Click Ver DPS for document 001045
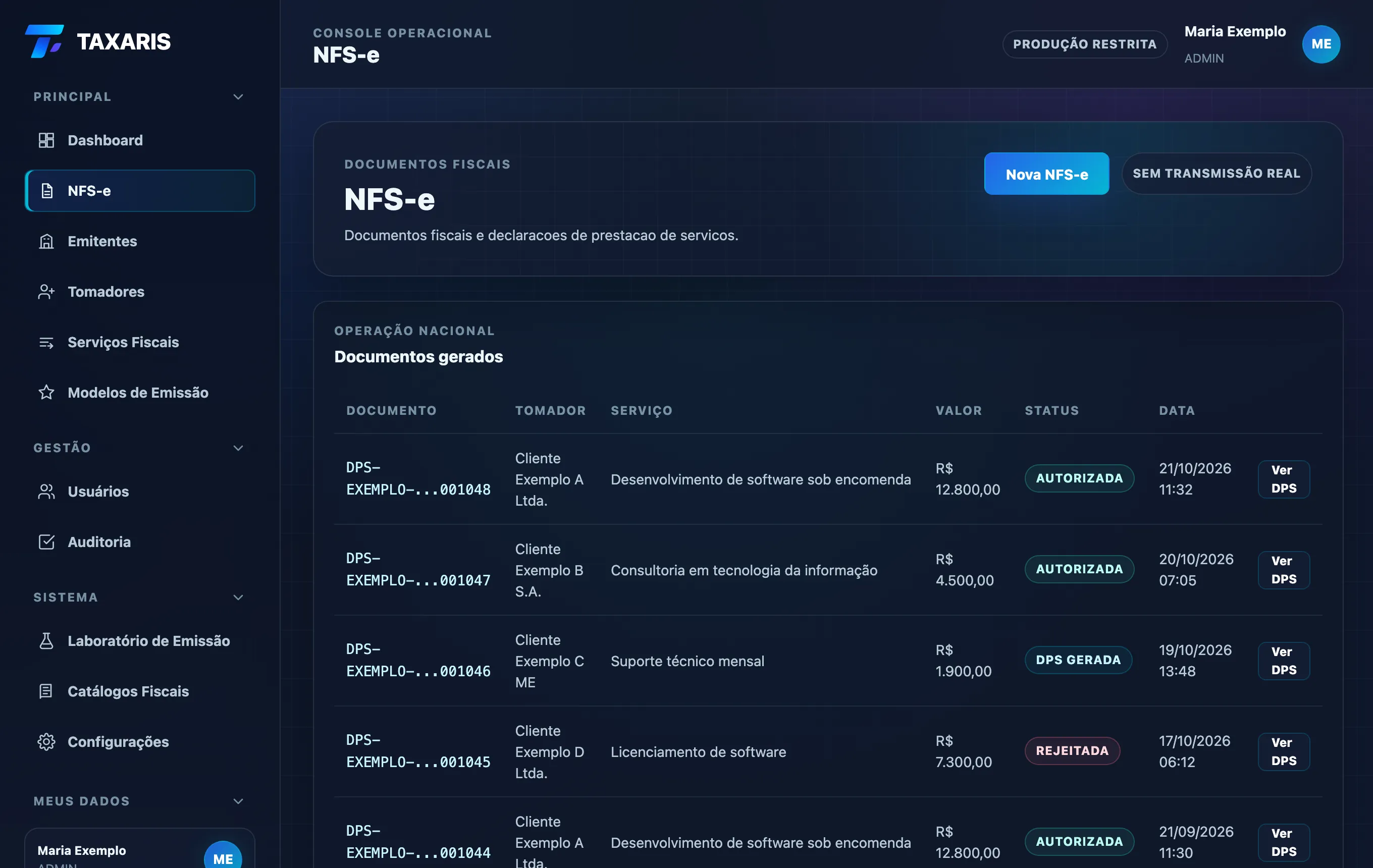The width and height of the screenshot is (1373, 868). point(1284,752)
